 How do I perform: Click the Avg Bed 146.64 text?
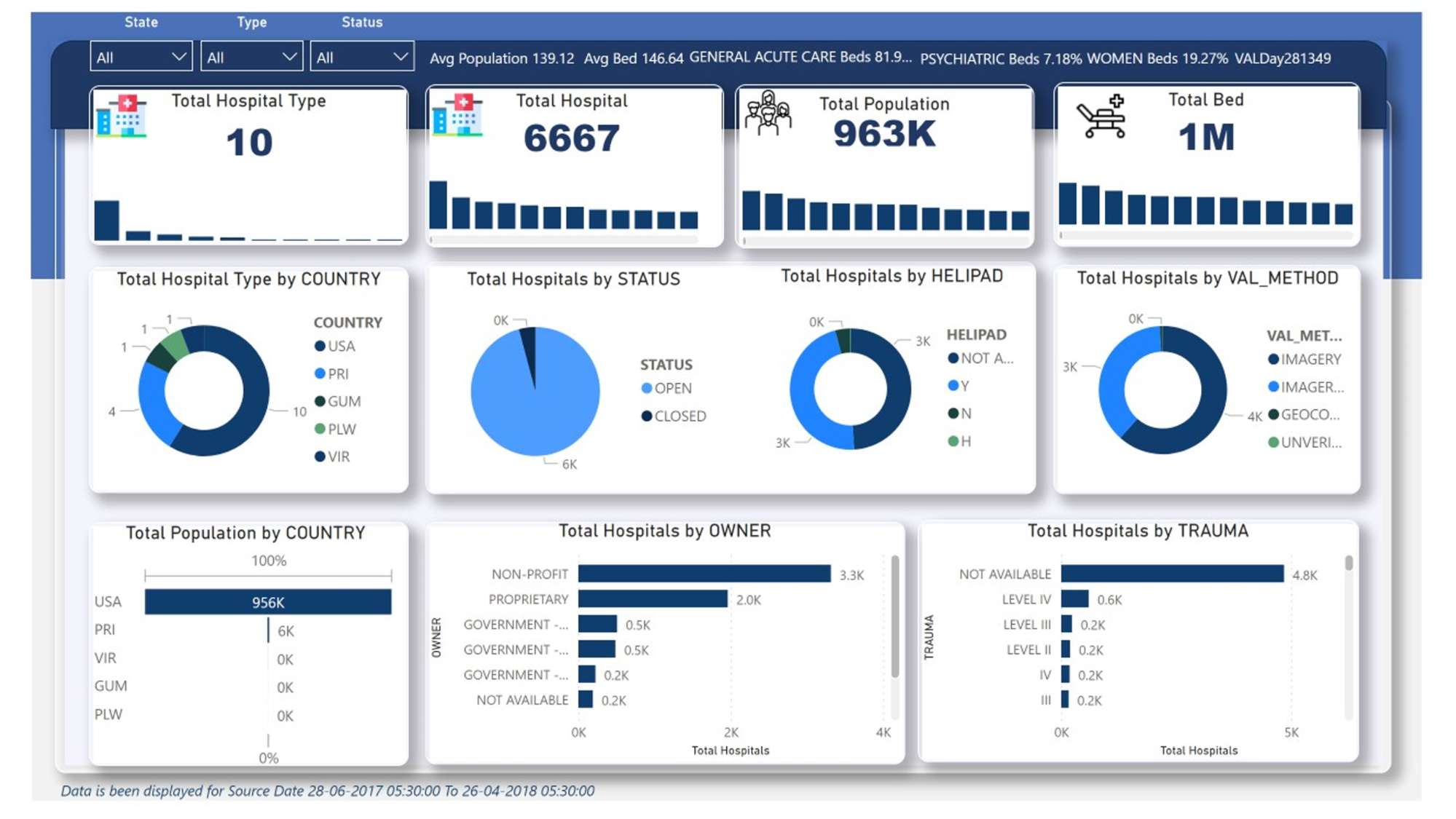click(x=634, y=58)
